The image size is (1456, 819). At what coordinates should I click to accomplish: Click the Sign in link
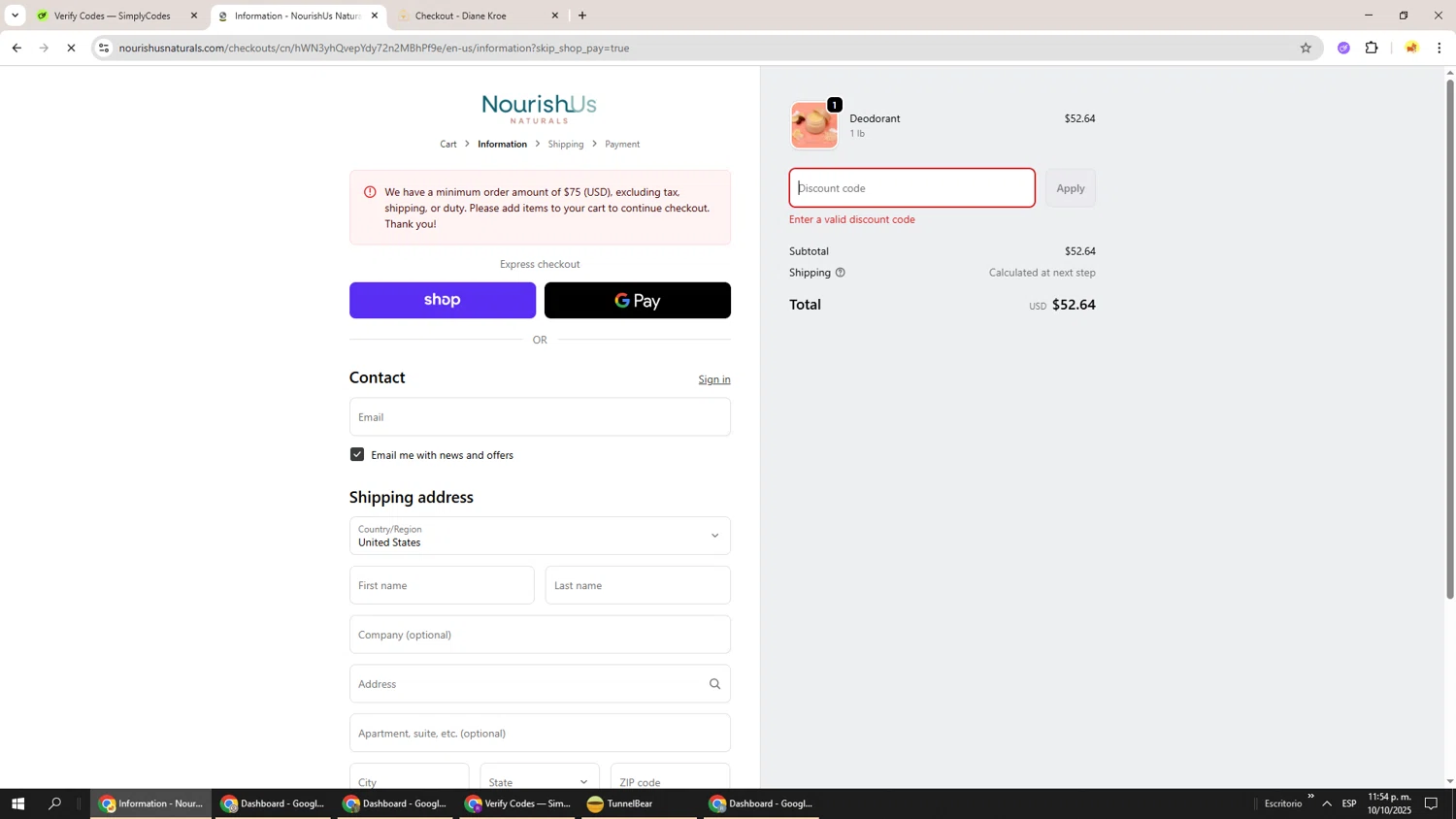(714, 379)
